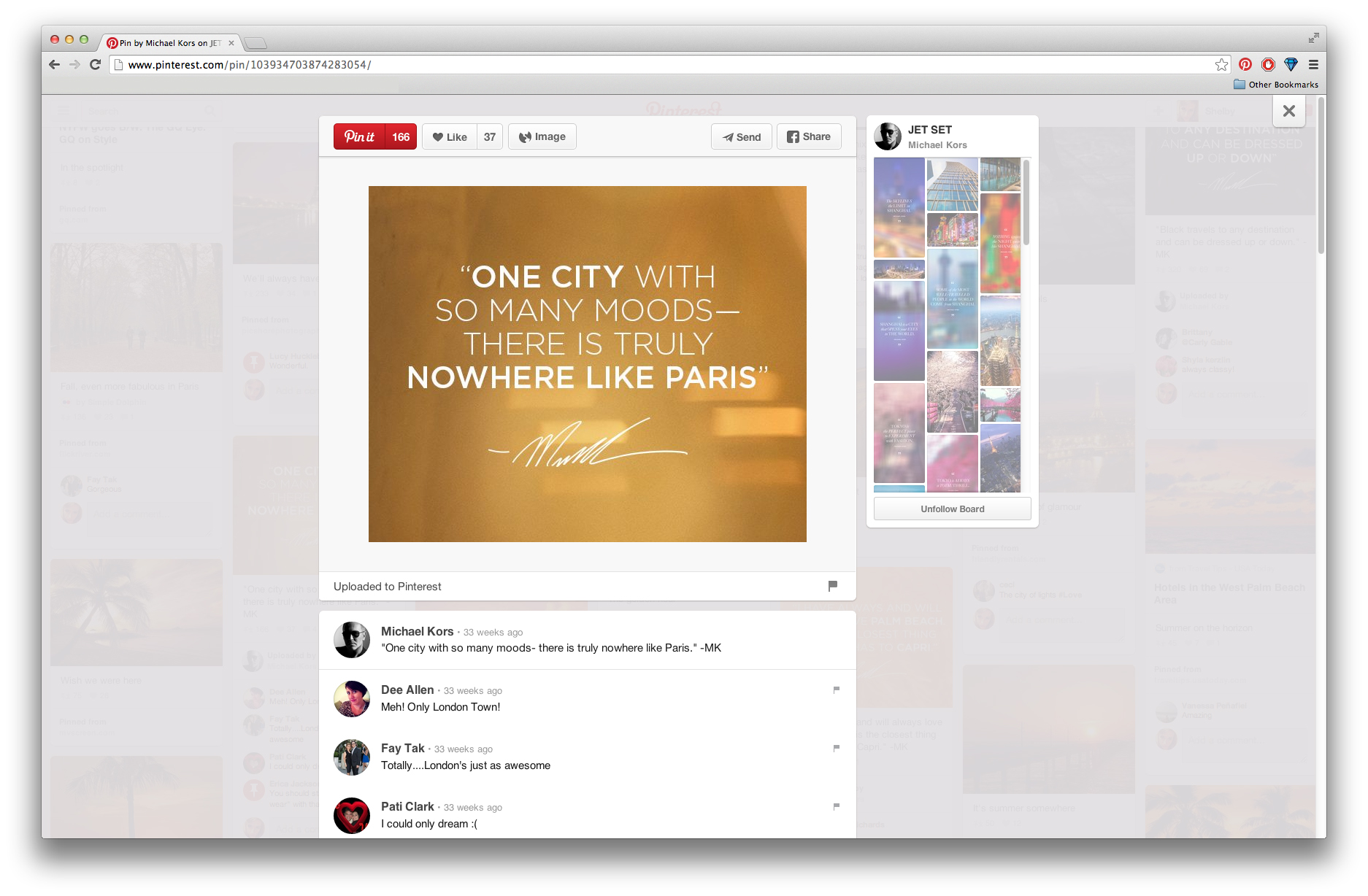The height and width of the screenshot is (896, 1368).
Task: Flag Pati Clark's comment
Action: coord(837,806)
